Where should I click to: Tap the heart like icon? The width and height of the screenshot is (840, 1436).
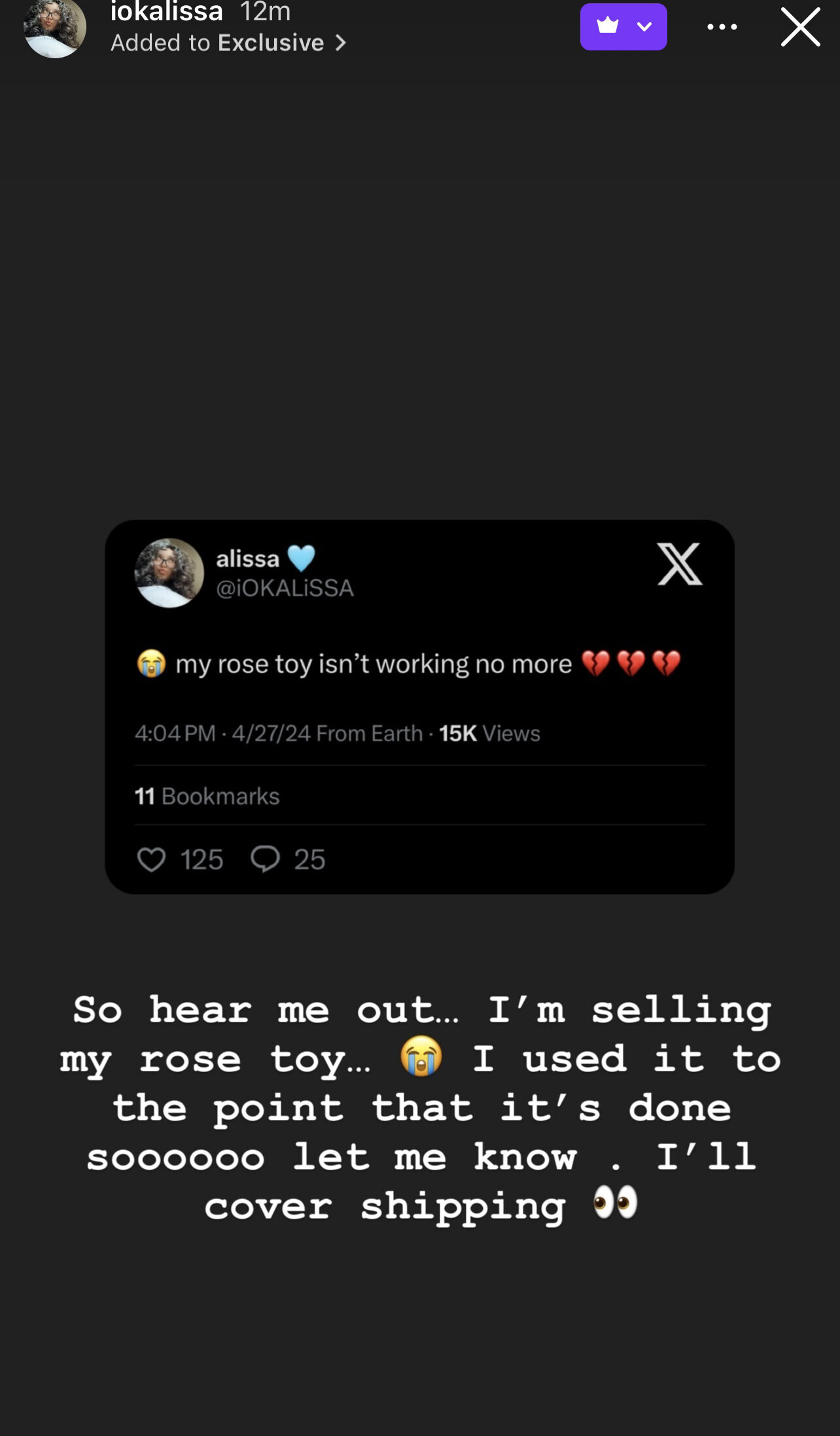pos(151,859)
